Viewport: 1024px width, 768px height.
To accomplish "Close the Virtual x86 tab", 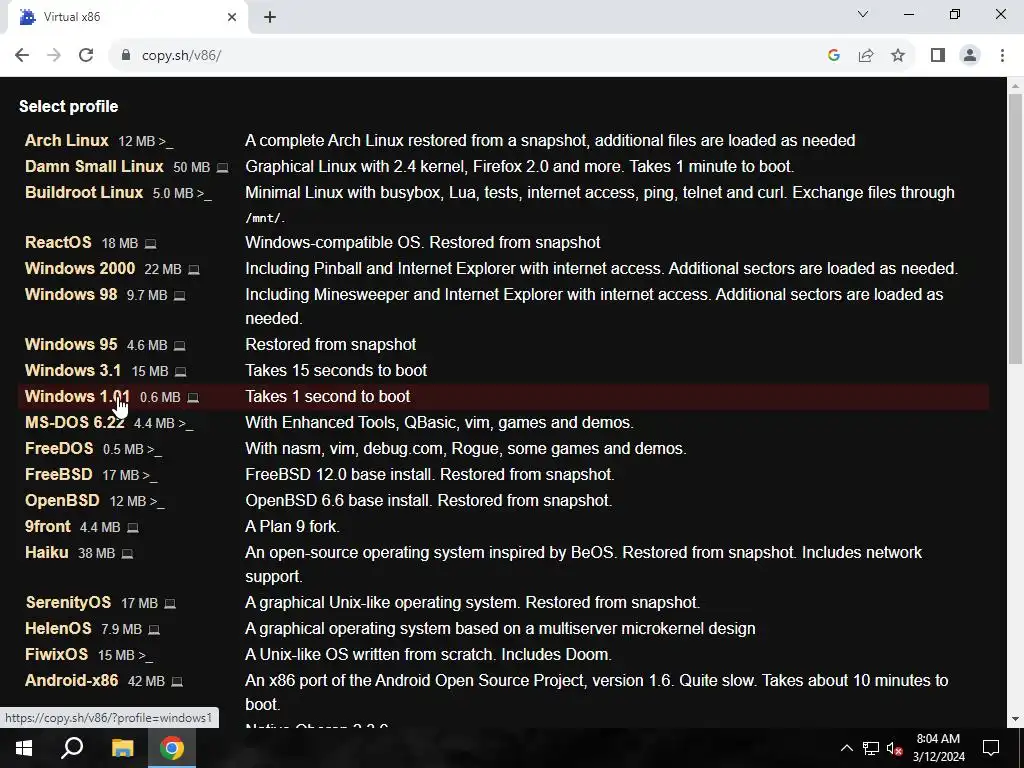I will [x=232, y=17].
